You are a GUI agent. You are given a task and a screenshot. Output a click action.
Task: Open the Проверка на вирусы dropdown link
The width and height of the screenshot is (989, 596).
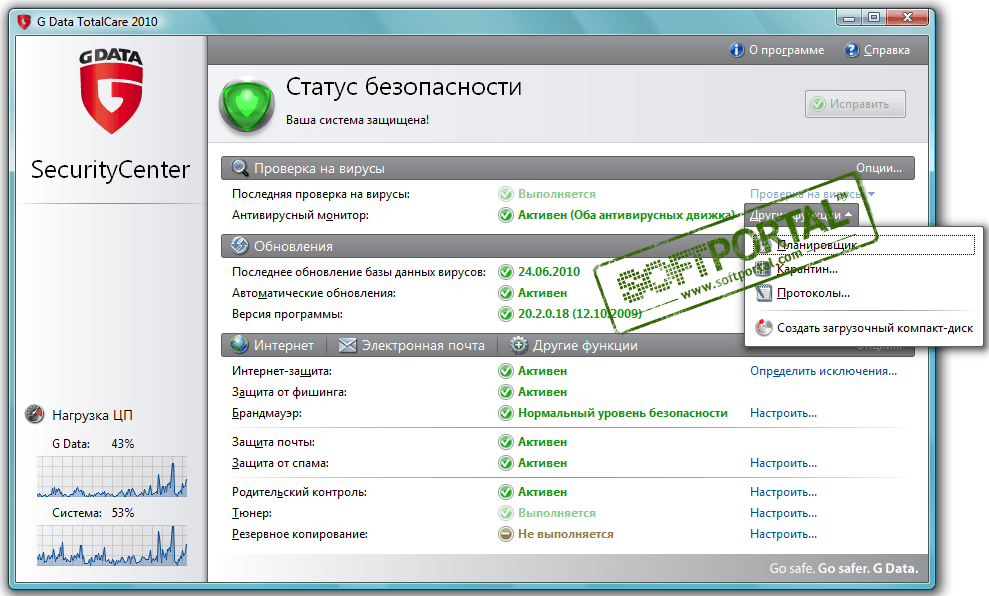pyautogui.click(x=812, y=194)
